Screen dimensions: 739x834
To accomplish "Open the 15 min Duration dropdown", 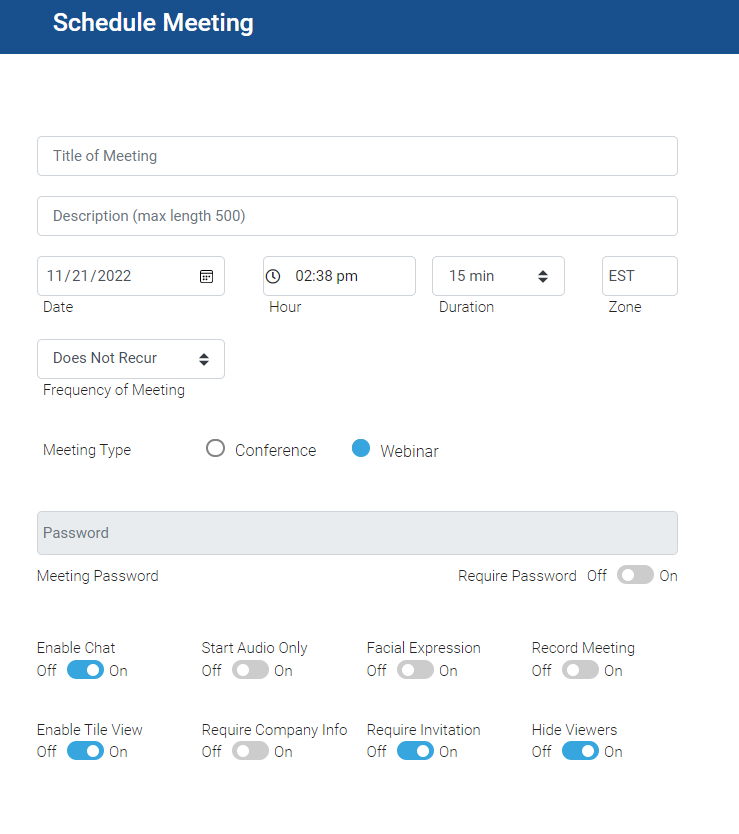I will point(498,275).
